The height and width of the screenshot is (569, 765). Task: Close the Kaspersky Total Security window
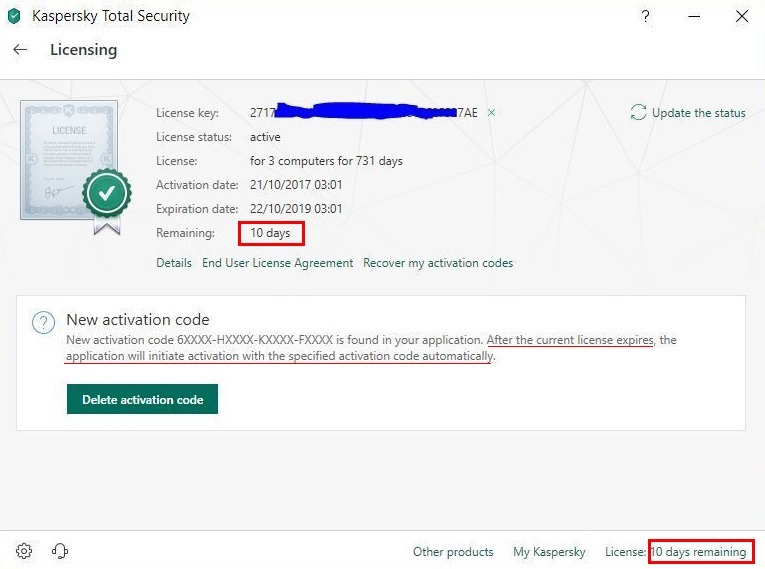point(741,17)
